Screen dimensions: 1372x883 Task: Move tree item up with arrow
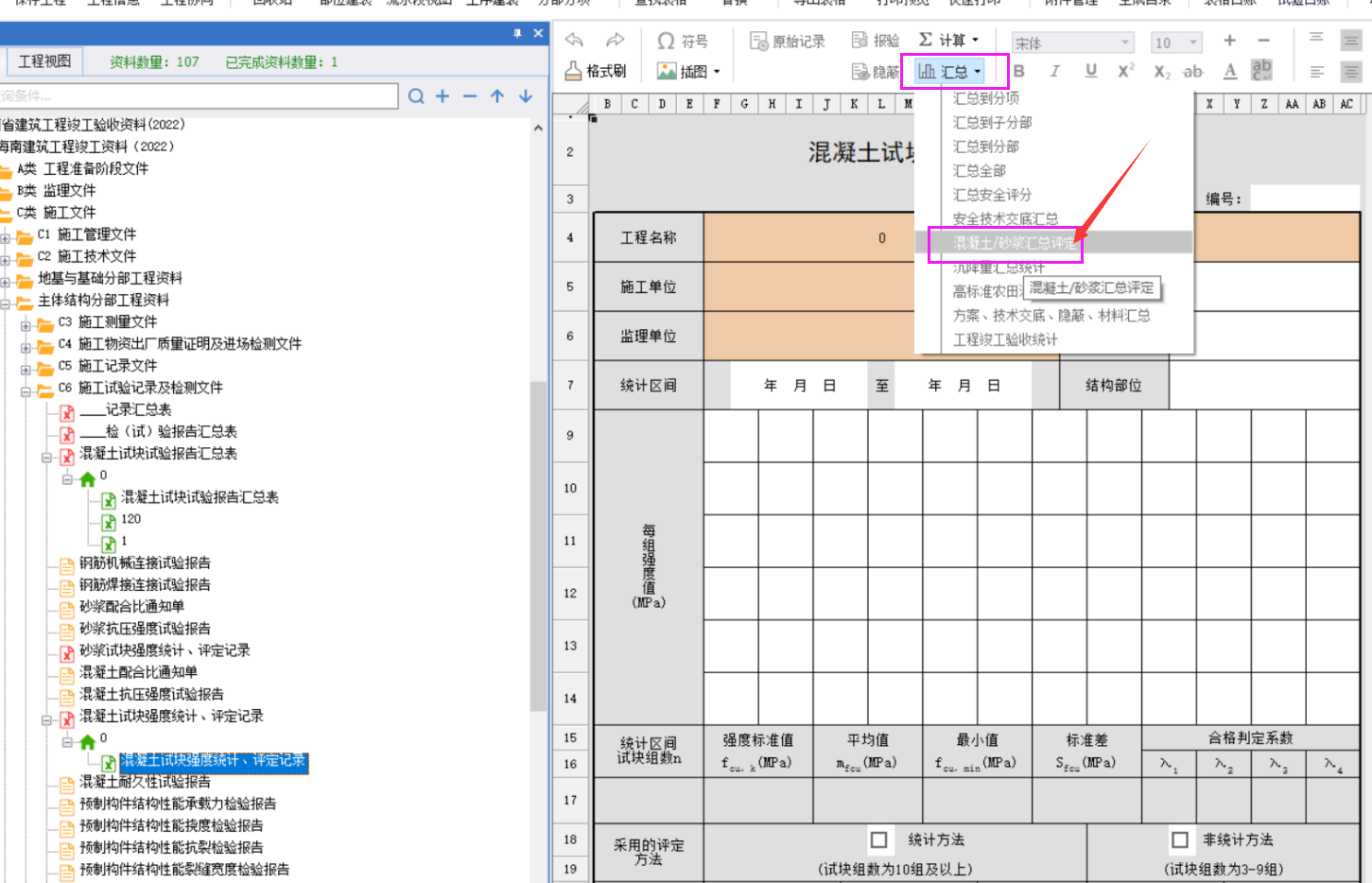(x=497, y=96)
